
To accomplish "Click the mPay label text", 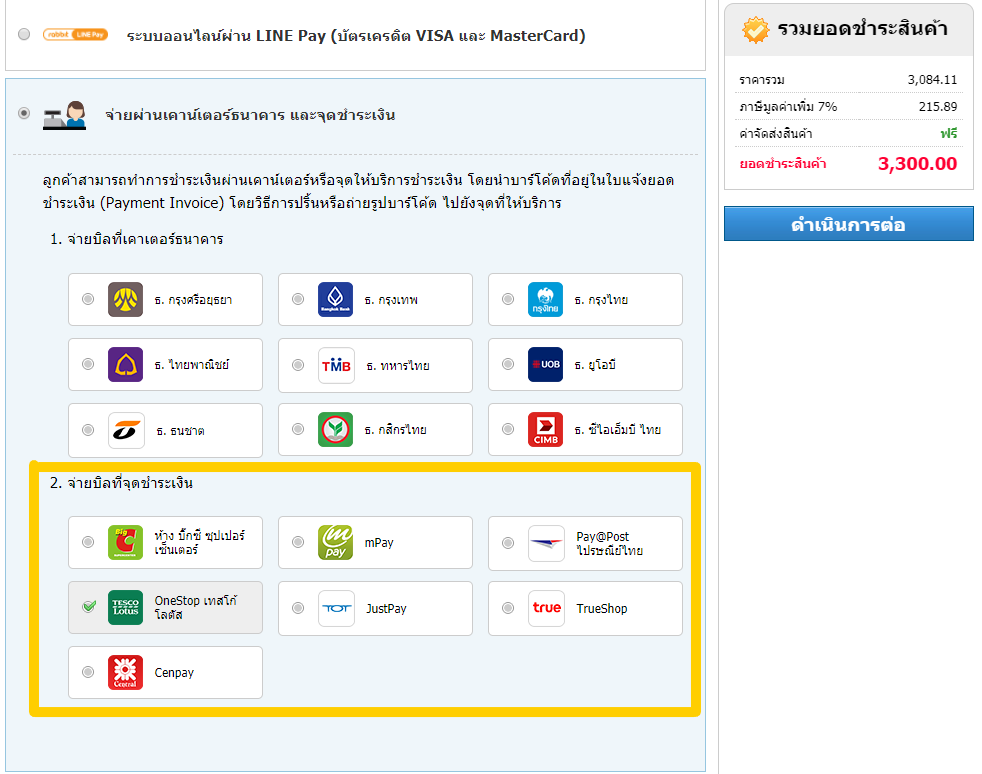I will (379, 543).
